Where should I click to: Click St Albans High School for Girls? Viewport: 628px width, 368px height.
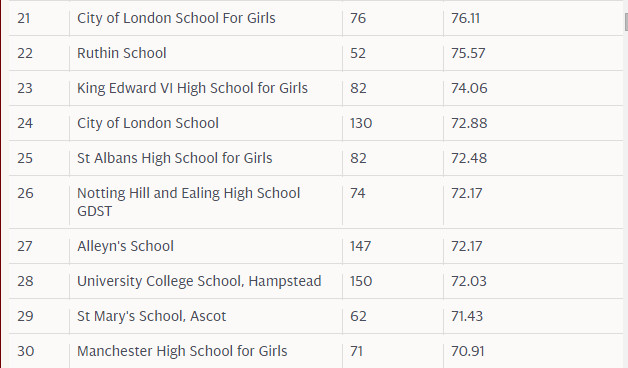click(x=175, y=158)
